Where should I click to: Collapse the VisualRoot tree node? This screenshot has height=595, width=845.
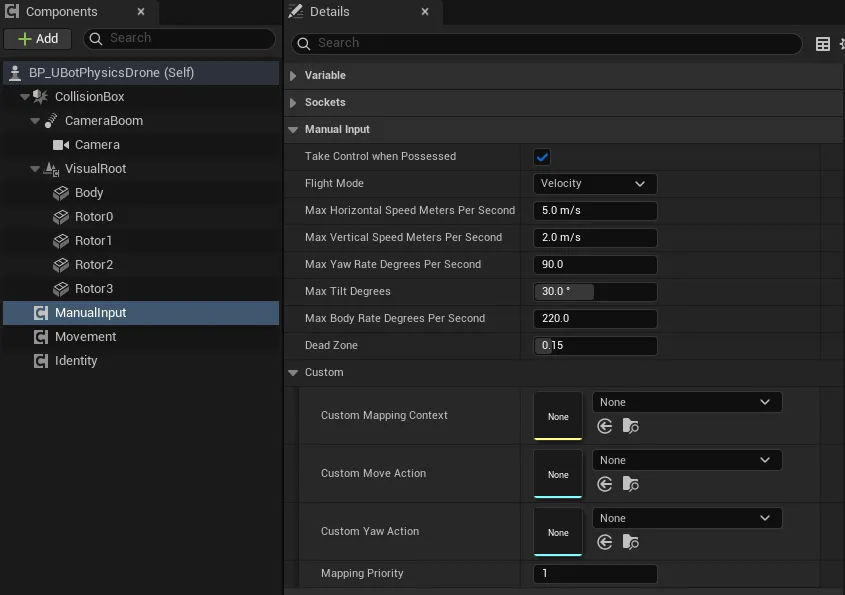coord(35,169)
